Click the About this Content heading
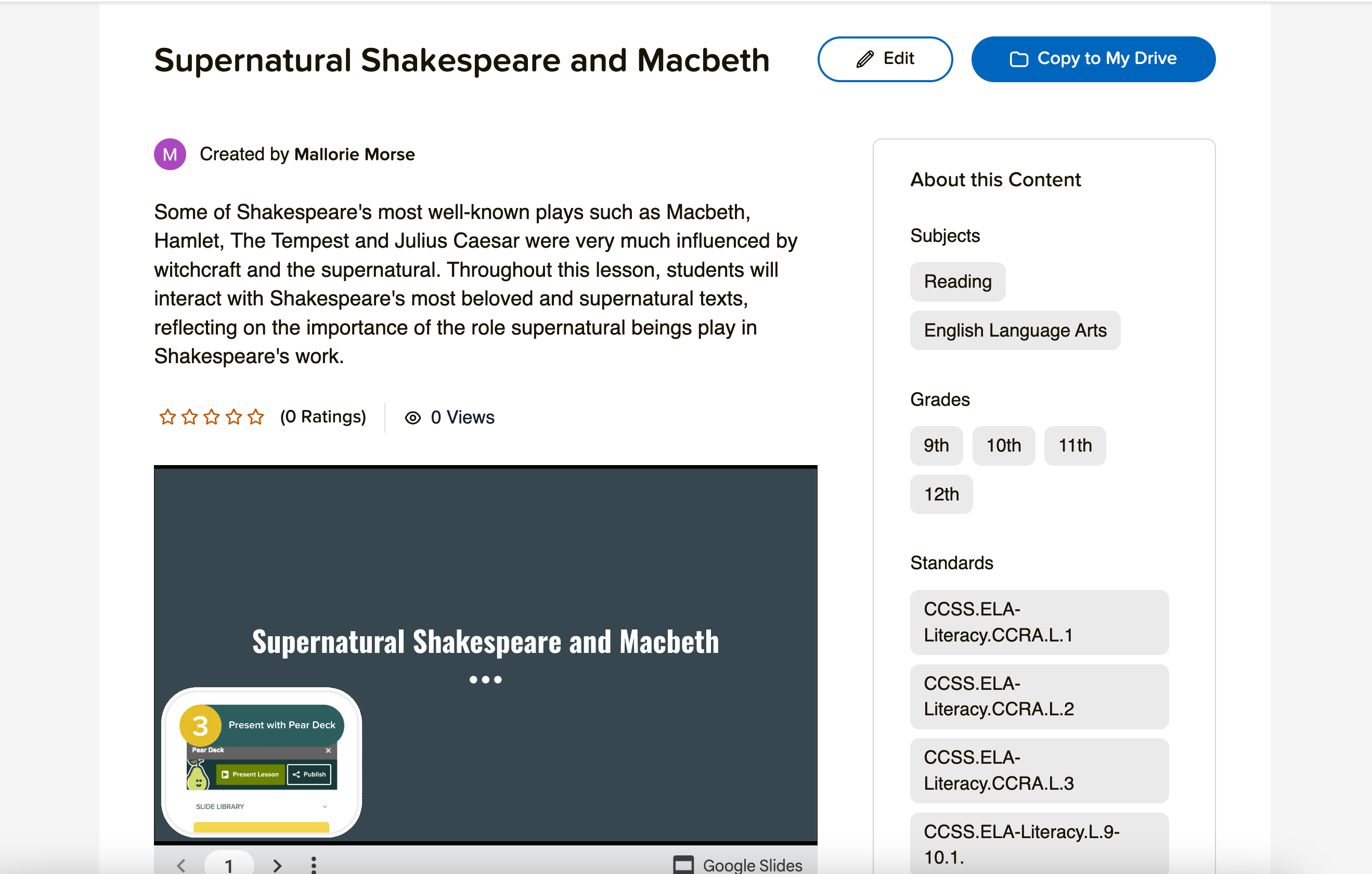The image size is (1372, 874). coord(995,180)
